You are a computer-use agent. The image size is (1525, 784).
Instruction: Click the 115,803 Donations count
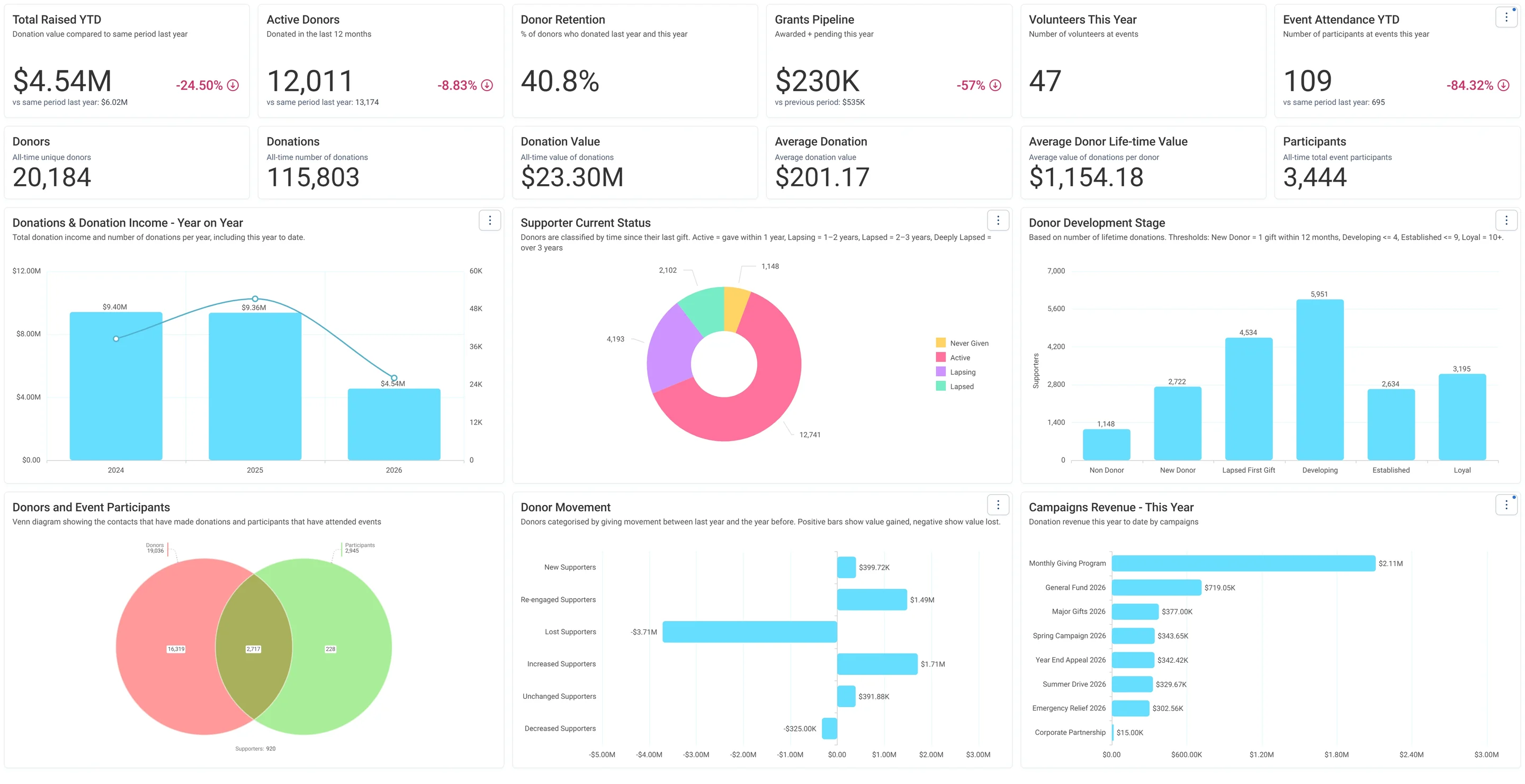click(x=313, y=177)
